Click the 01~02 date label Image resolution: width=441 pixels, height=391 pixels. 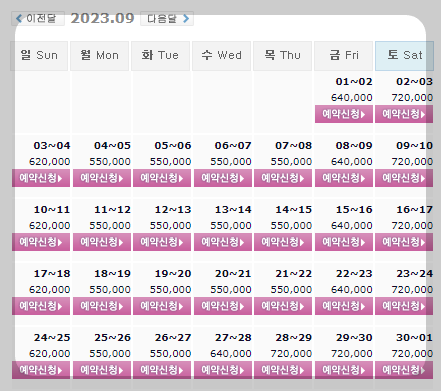[354, 82]
